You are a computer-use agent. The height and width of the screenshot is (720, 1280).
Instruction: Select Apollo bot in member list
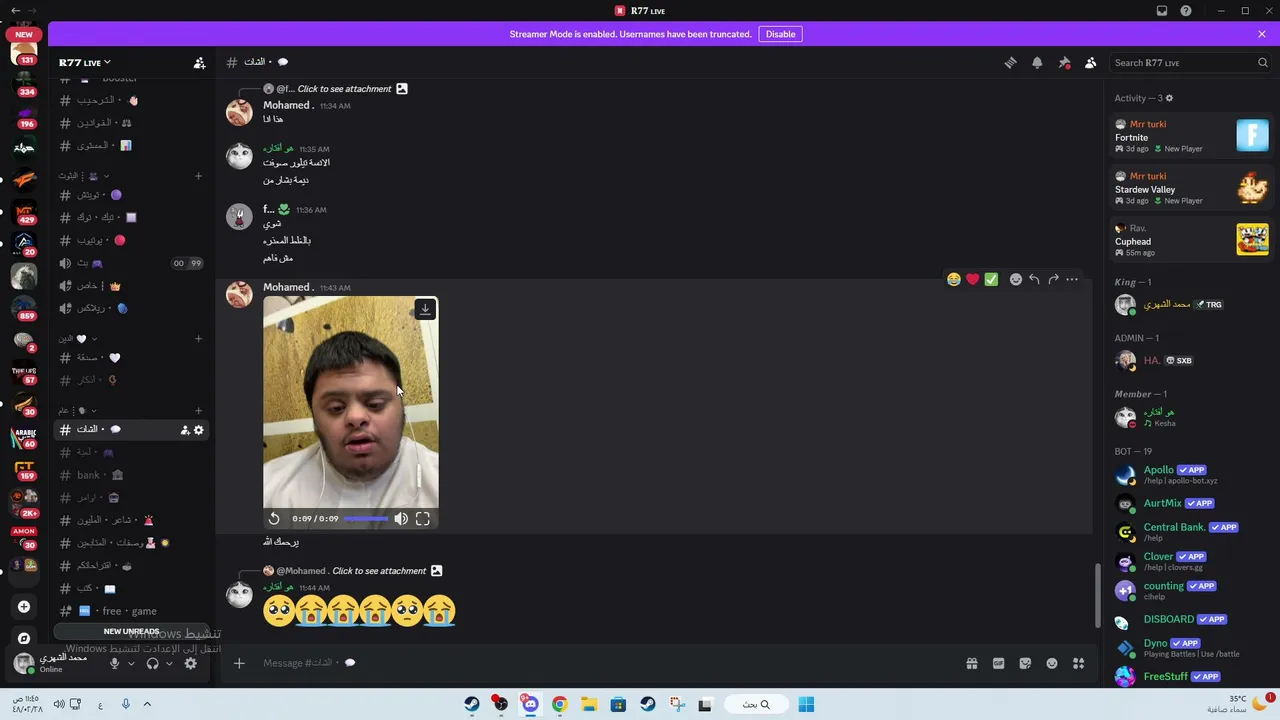[1191, 475]
